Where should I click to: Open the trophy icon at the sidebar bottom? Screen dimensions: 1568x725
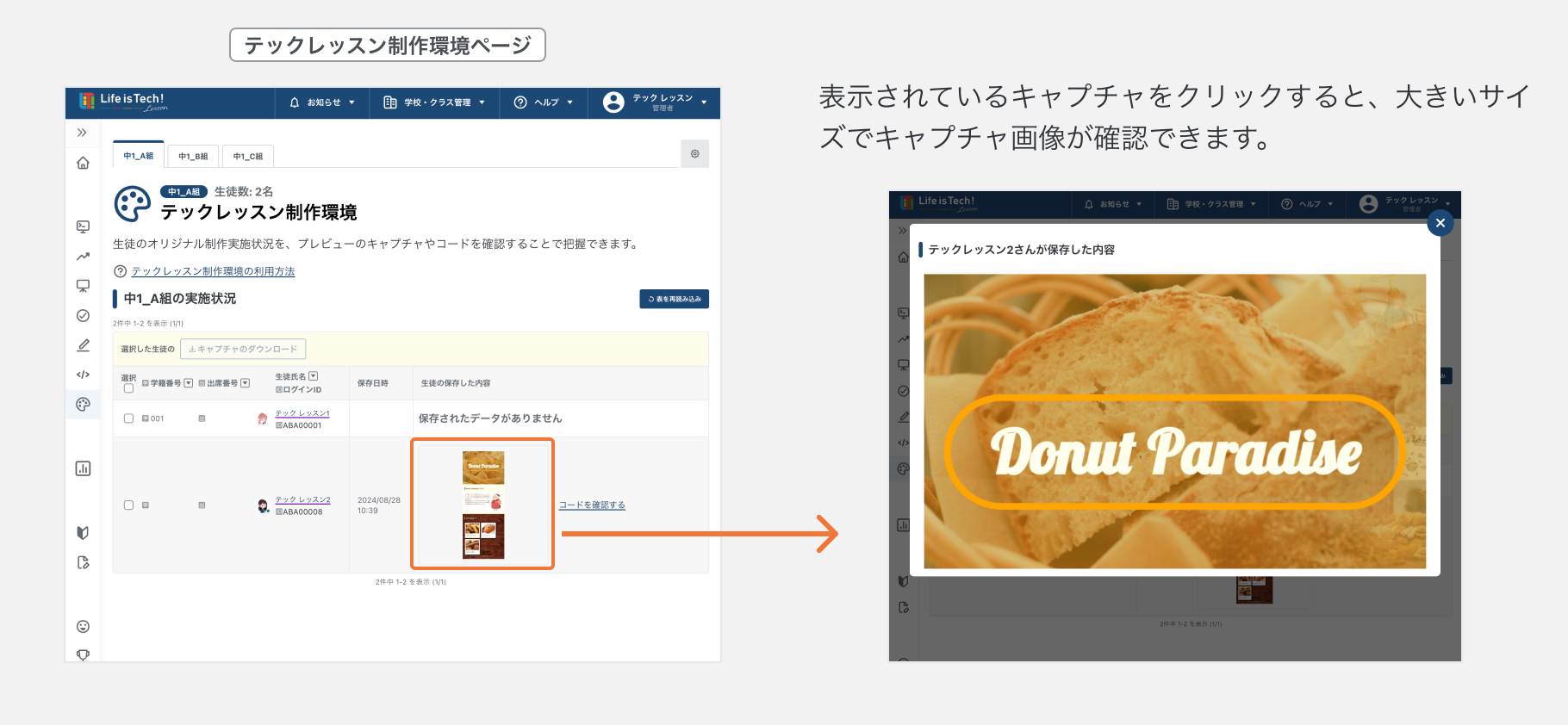(x=83, y=655)
